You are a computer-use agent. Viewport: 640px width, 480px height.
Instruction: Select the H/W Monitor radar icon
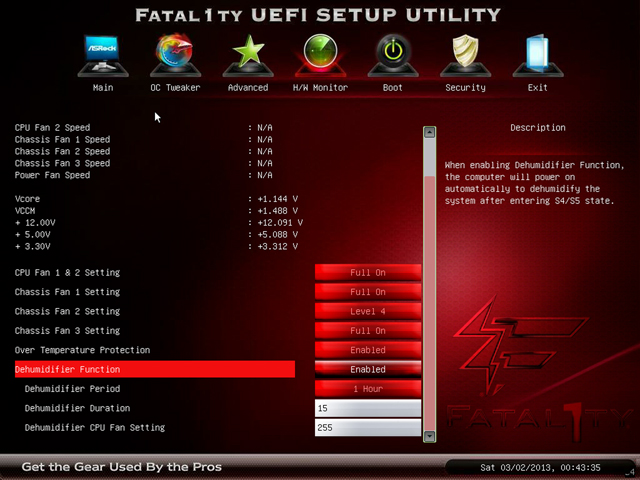pos(320,56)
